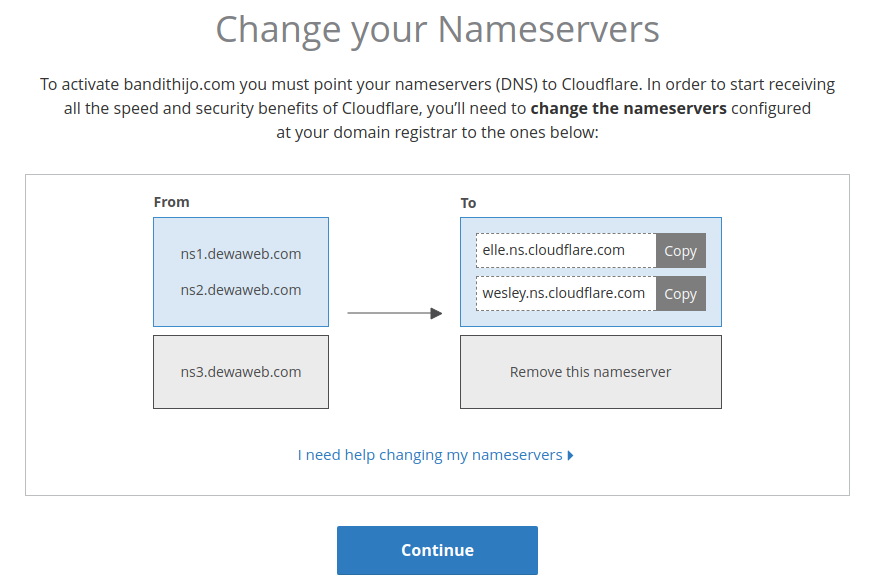
Task: Click the From column label
Action: coord(171,202)
